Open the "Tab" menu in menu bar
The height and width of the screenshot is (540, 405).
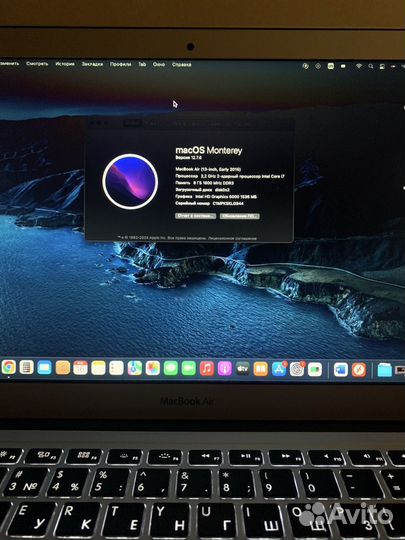(142, 64)
